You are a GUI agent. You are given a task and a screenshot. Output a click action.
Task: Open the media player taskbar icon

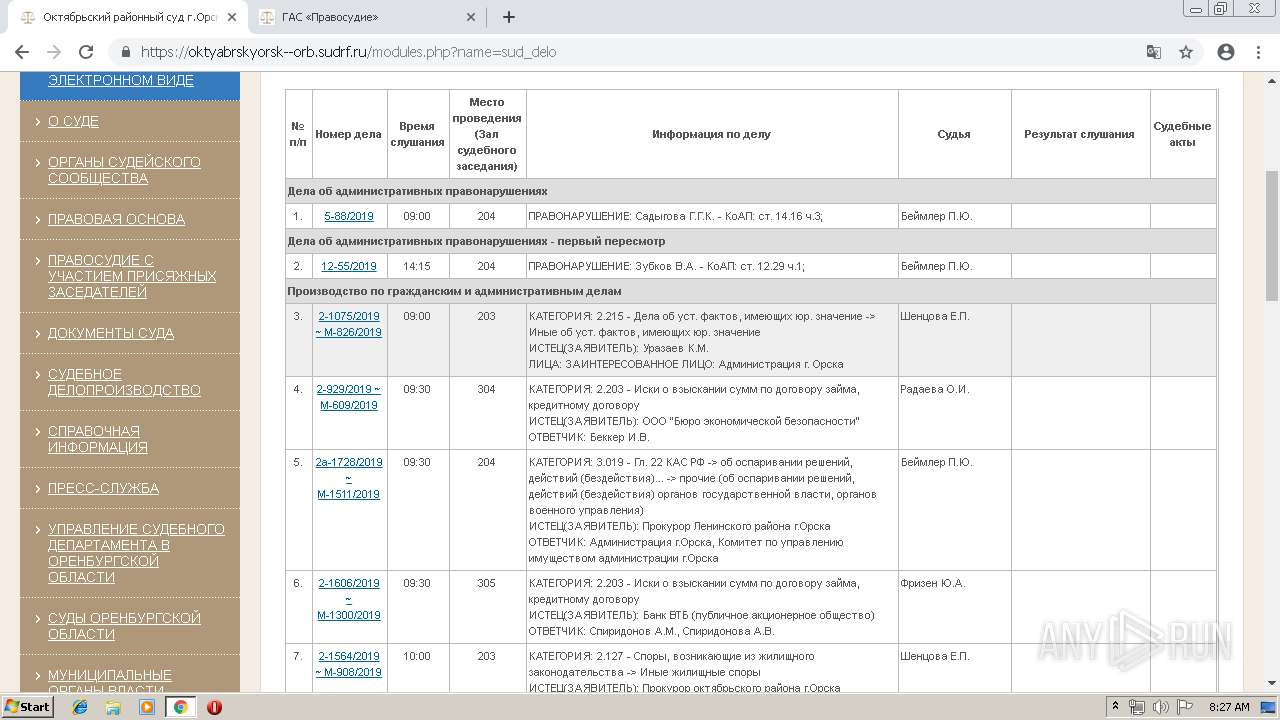pyautogui.click(x=147, y=707)
